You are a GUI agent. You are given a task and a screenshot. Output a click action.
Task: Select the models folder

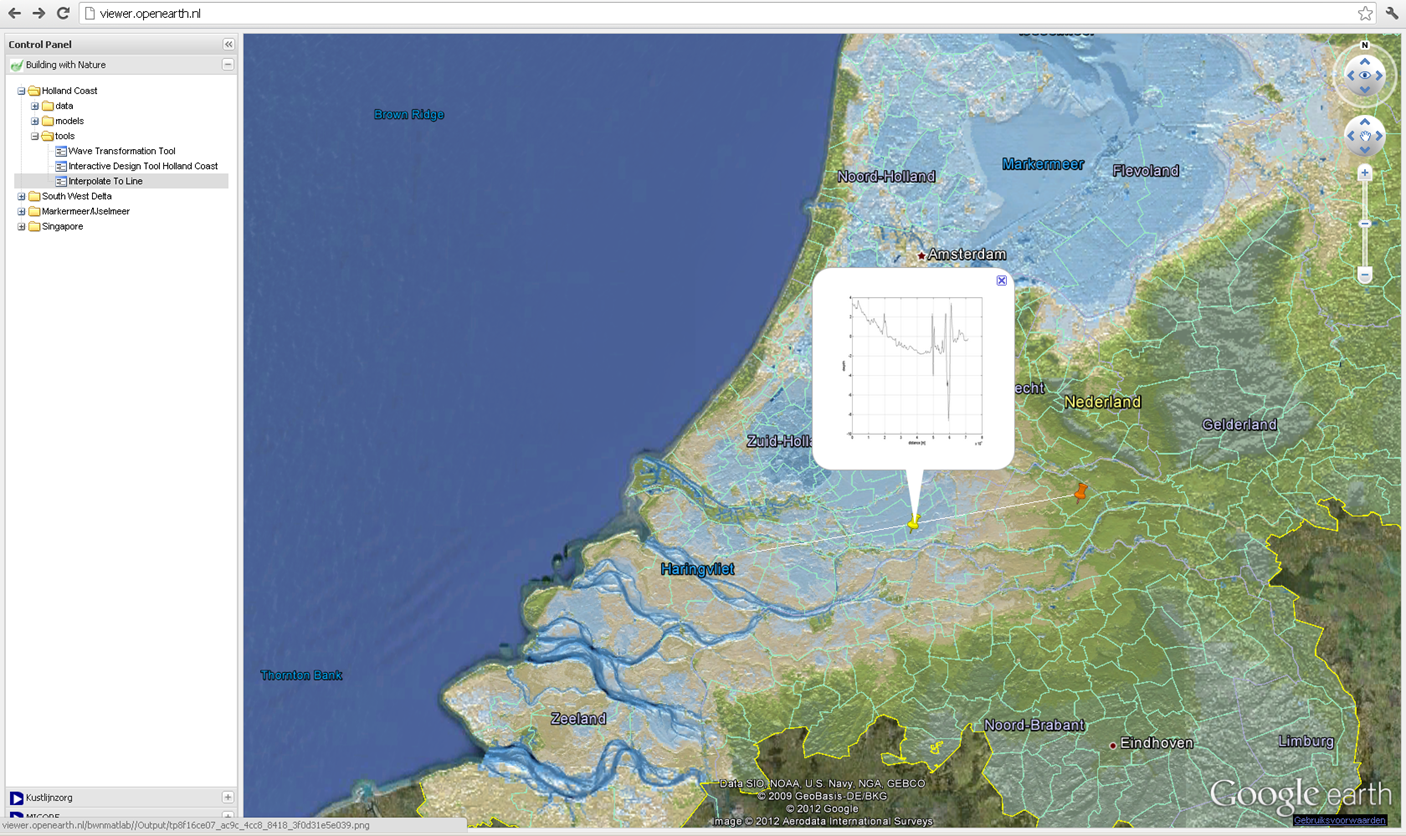(69, 121)
